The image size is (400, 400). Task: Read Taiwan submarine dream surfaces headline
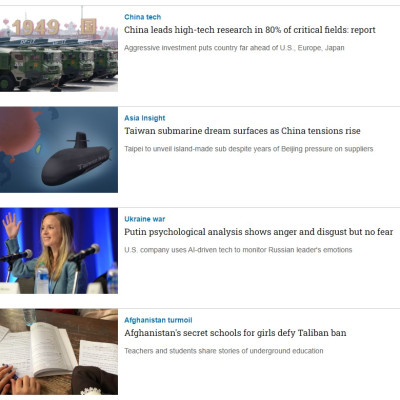coord(242,131)
